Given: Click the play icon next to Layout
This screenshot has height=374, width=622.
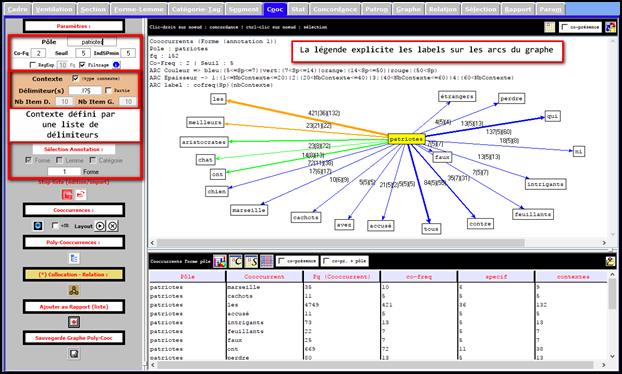Looking at the screenshot, I should tap(100, 226).
